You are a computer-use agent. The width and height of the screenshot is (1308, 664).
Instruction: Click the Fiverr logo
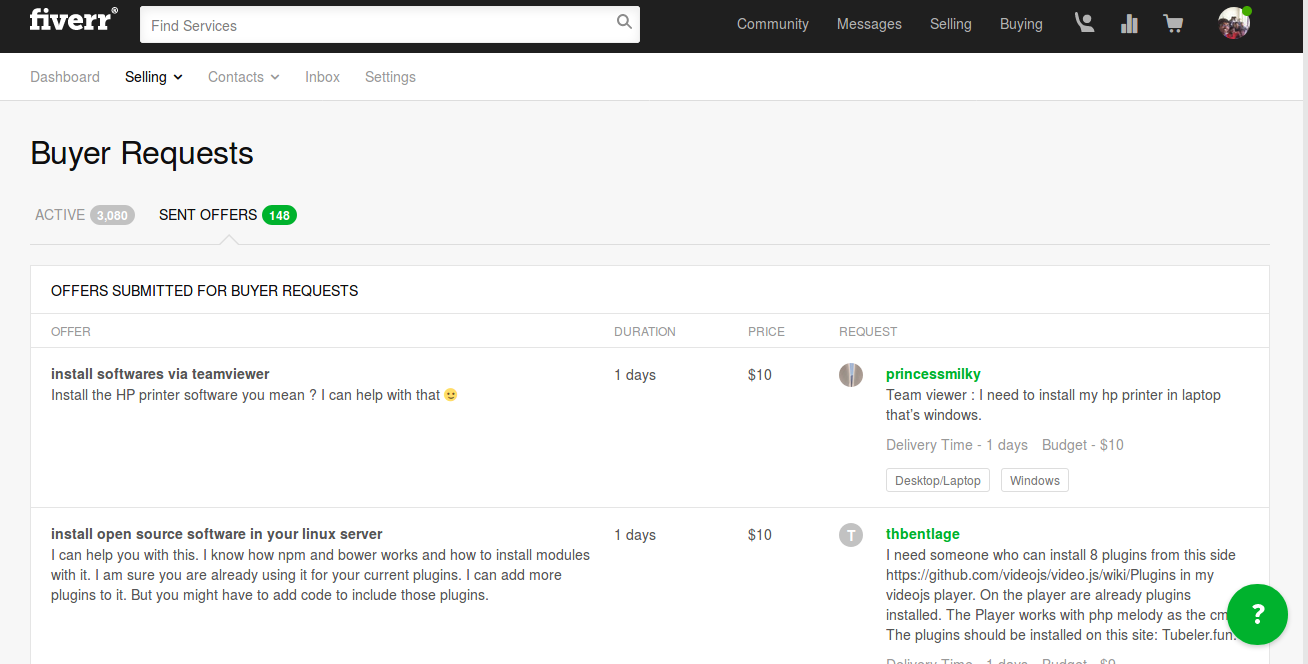pyautogui.click(x=73, y=20)
